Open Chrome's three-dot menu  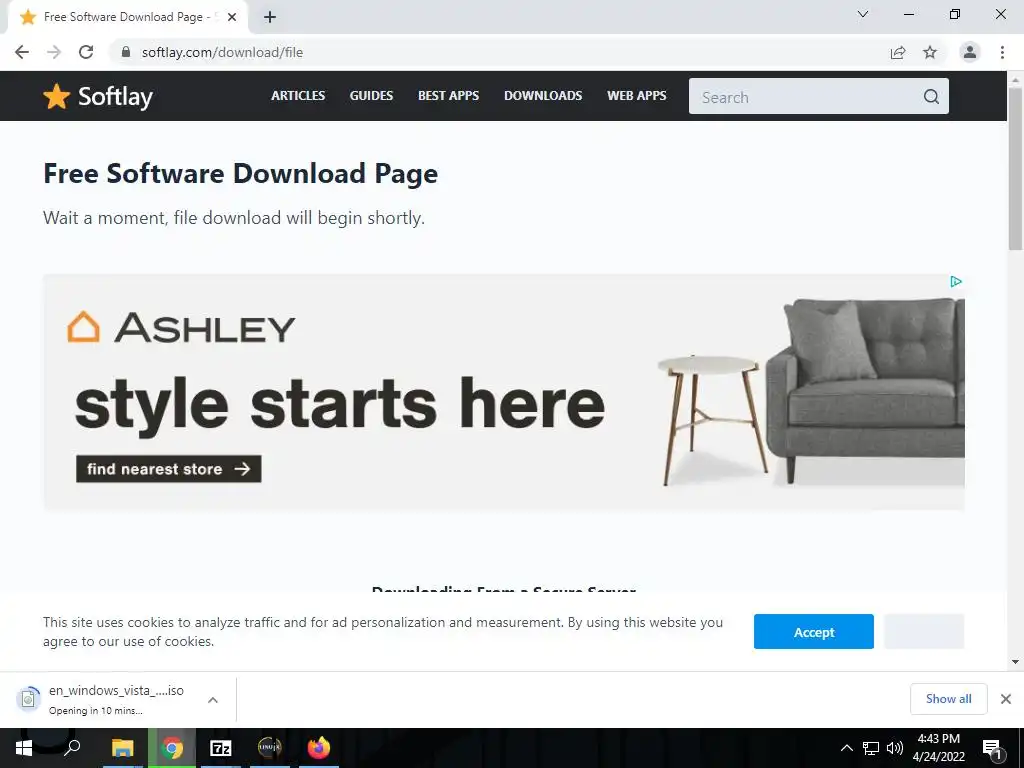[x=1002, y=52]
